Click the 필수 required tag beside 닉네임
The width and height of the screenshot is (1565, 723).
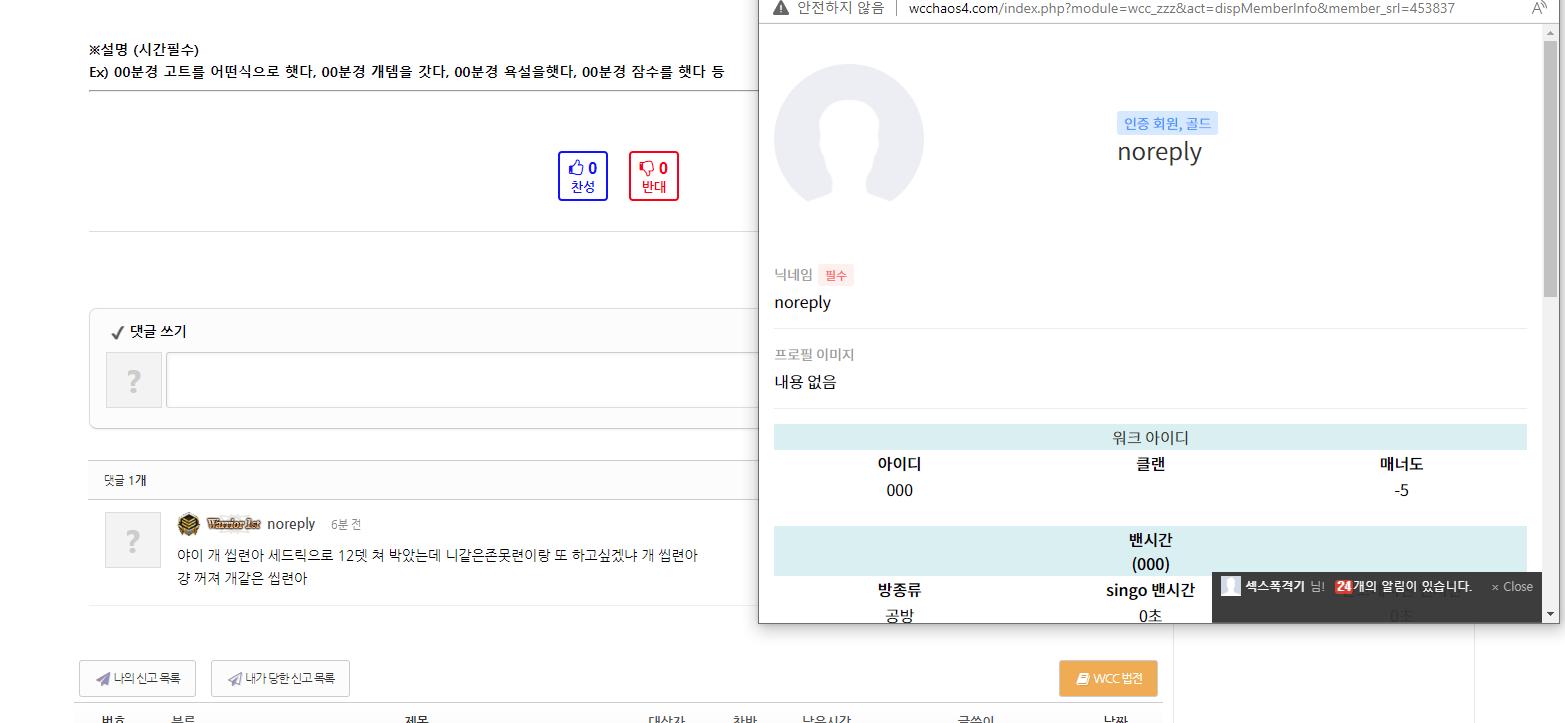[836, 275]
